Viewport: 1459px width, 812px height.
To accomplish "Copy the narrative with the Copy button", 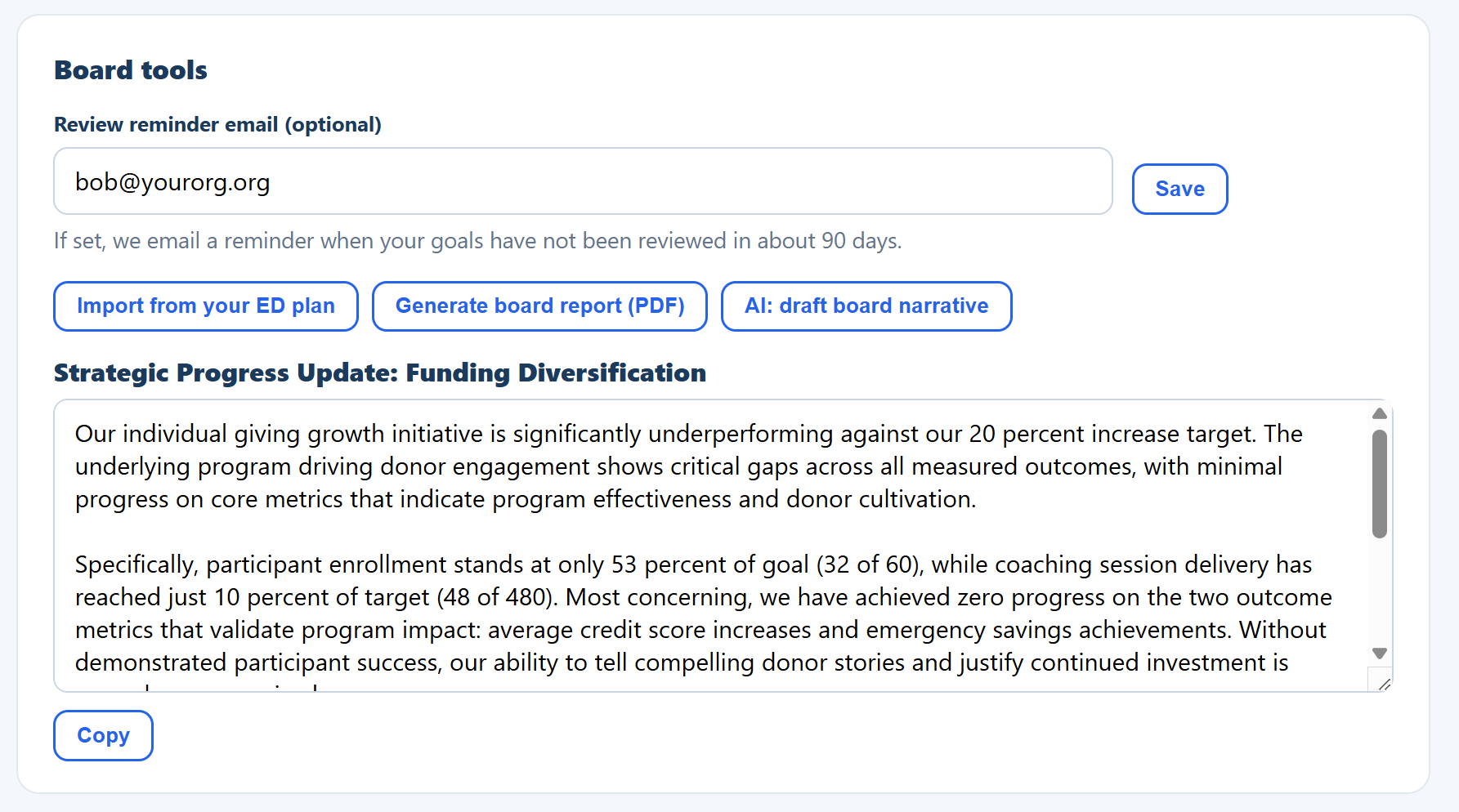I will click(x=103, y=735).
